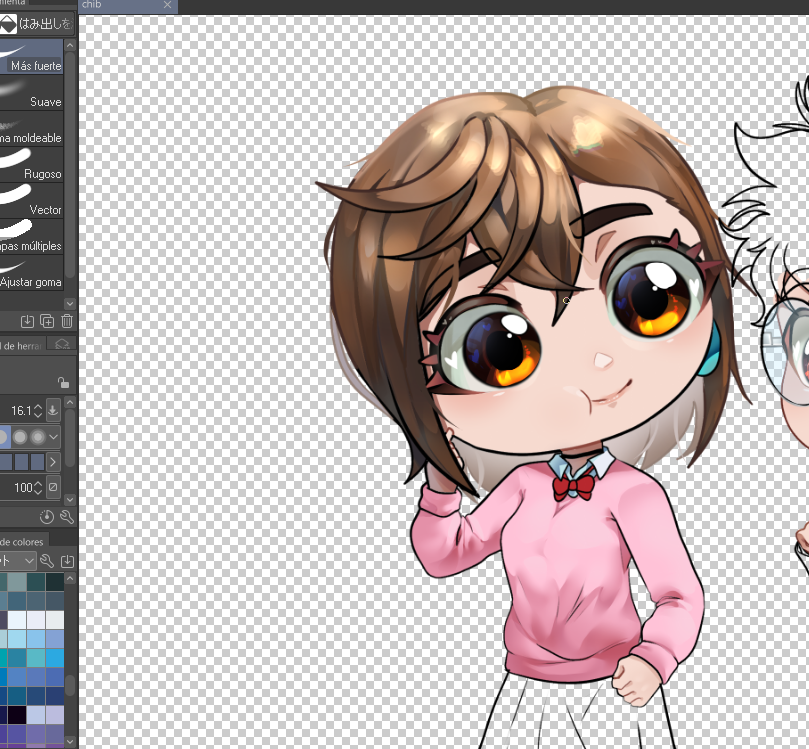Delete the selected eraser sub tool

(66, 321)
